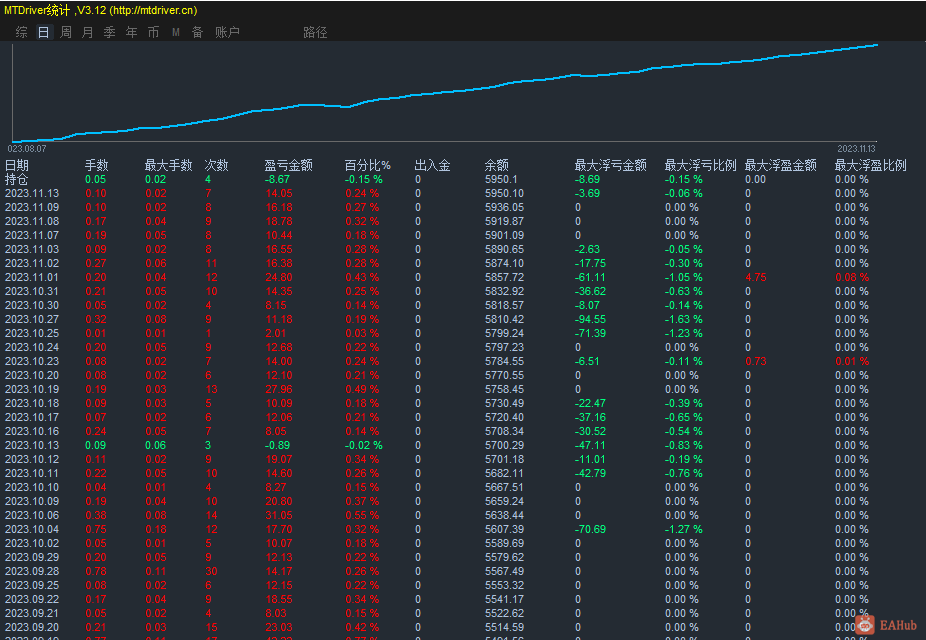Click the 最大浮亏金额 column header

(610, 166)
